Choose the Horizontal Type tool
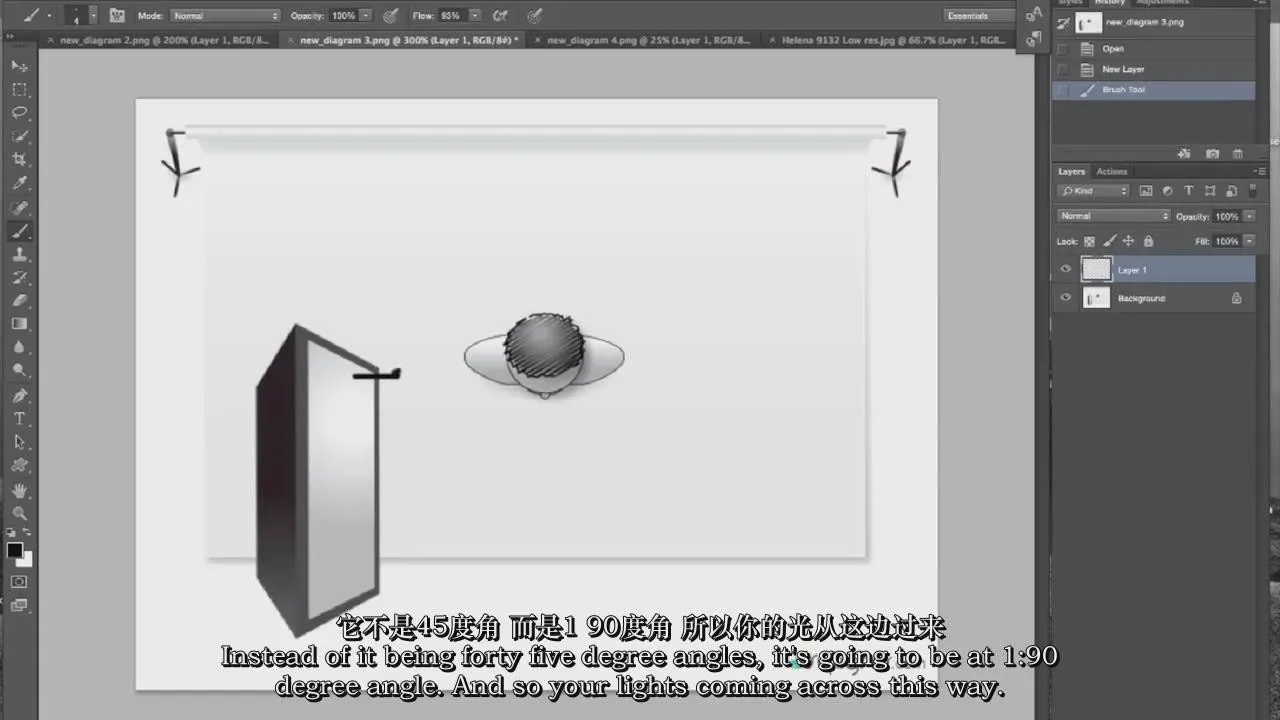Screen dimensions: 1280x720 [x=19, y=419]
